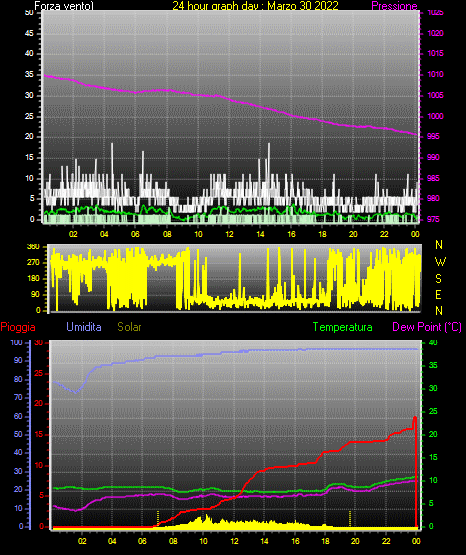Click the '24 hour graph day : Marzo 30 2022' title
This screenshot has width=466, height=555.
coord(255,6)
